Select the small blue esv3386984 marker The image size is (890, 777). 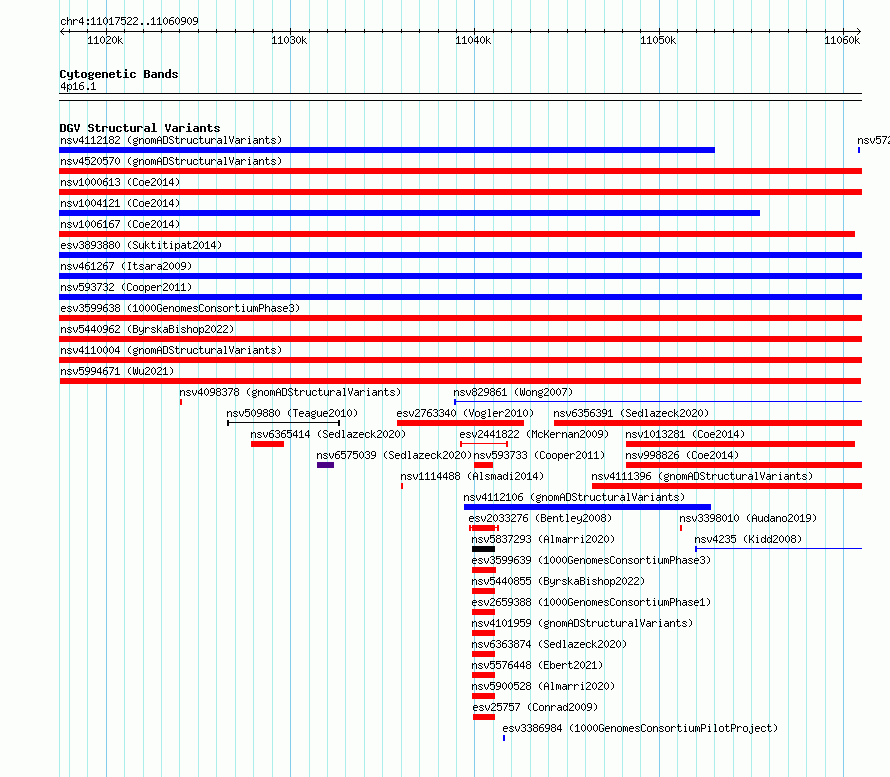(504, 738)
